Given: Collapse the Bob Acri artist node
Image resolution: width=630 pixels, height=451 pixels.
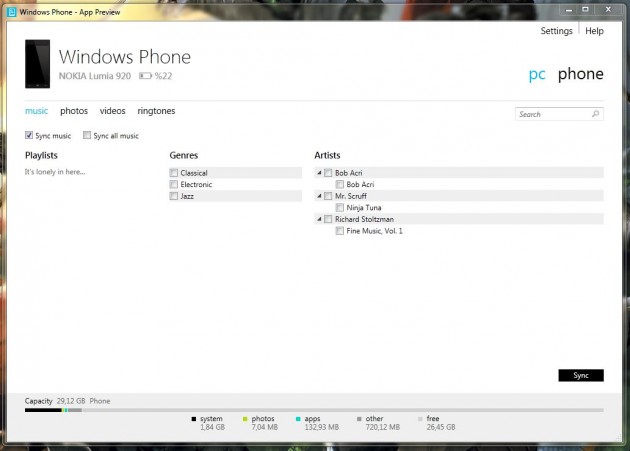Looking at the screenshot, I should pos(319,173).
